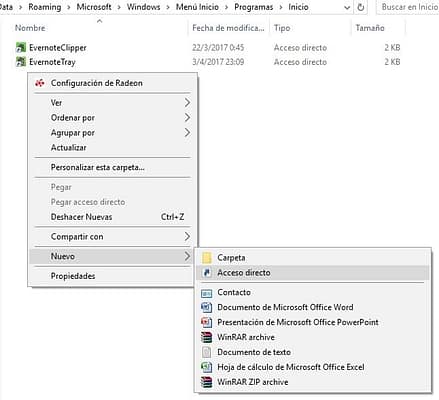Viewport: 439px width, 400px height.
Task: Choose Acceso directo in the Nuevo submenu
Action: click(313, 273)
